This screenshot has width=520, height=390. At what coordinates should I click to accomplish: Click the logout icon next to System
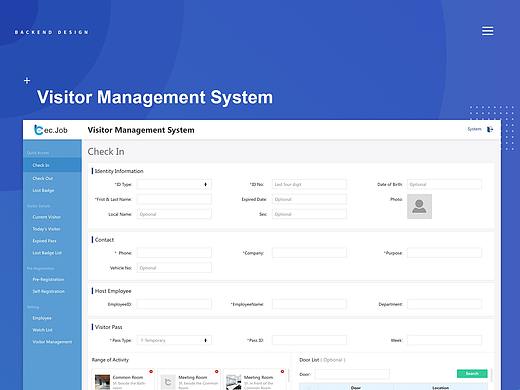(490, 129)
